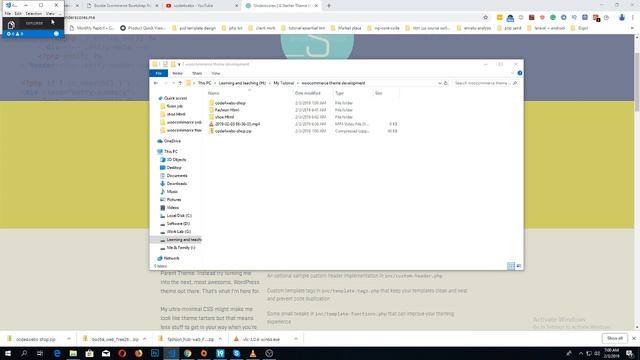
Task: Open File tab in File Explorer ribbon
Action: [x=158, y=73]
